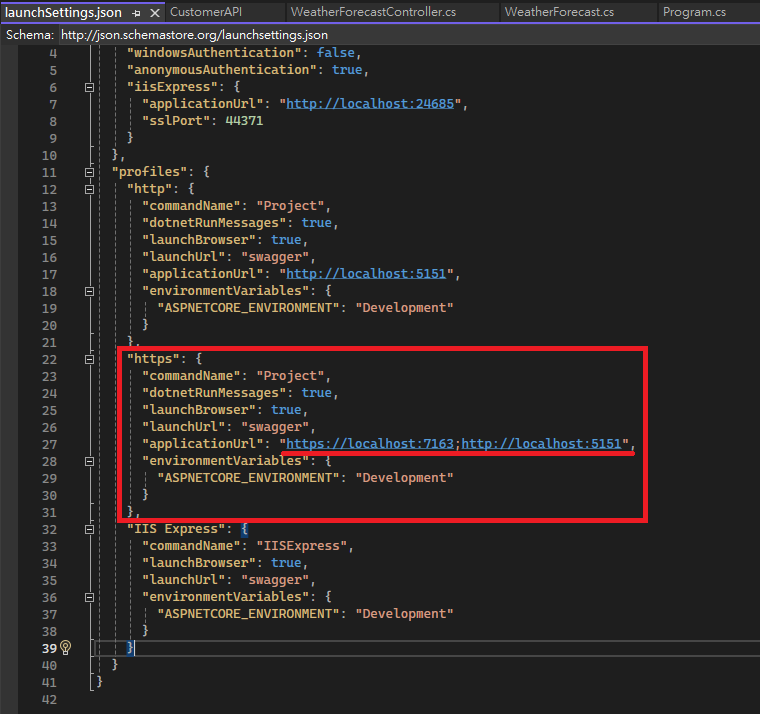This screenshot has width=760, height=714.
Task: Collapse the IIS Express profile block
Action: pos(90,529)
